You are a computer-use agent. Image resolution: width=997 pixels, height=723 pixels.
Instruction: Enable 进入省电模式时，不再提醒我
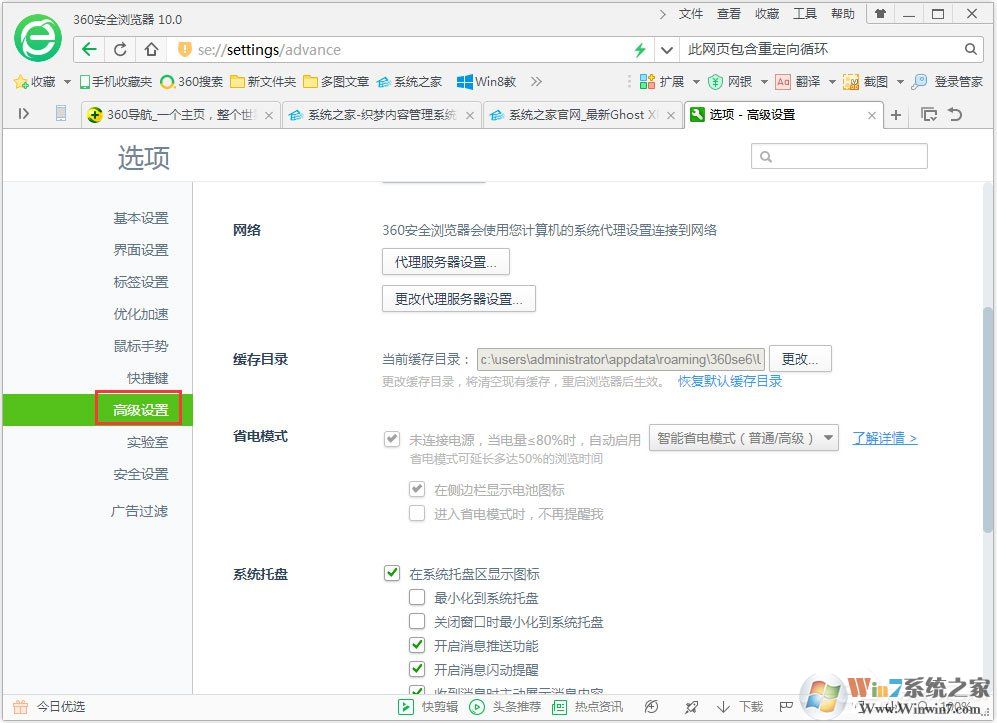pyautogui.click(x=417, y=513)
